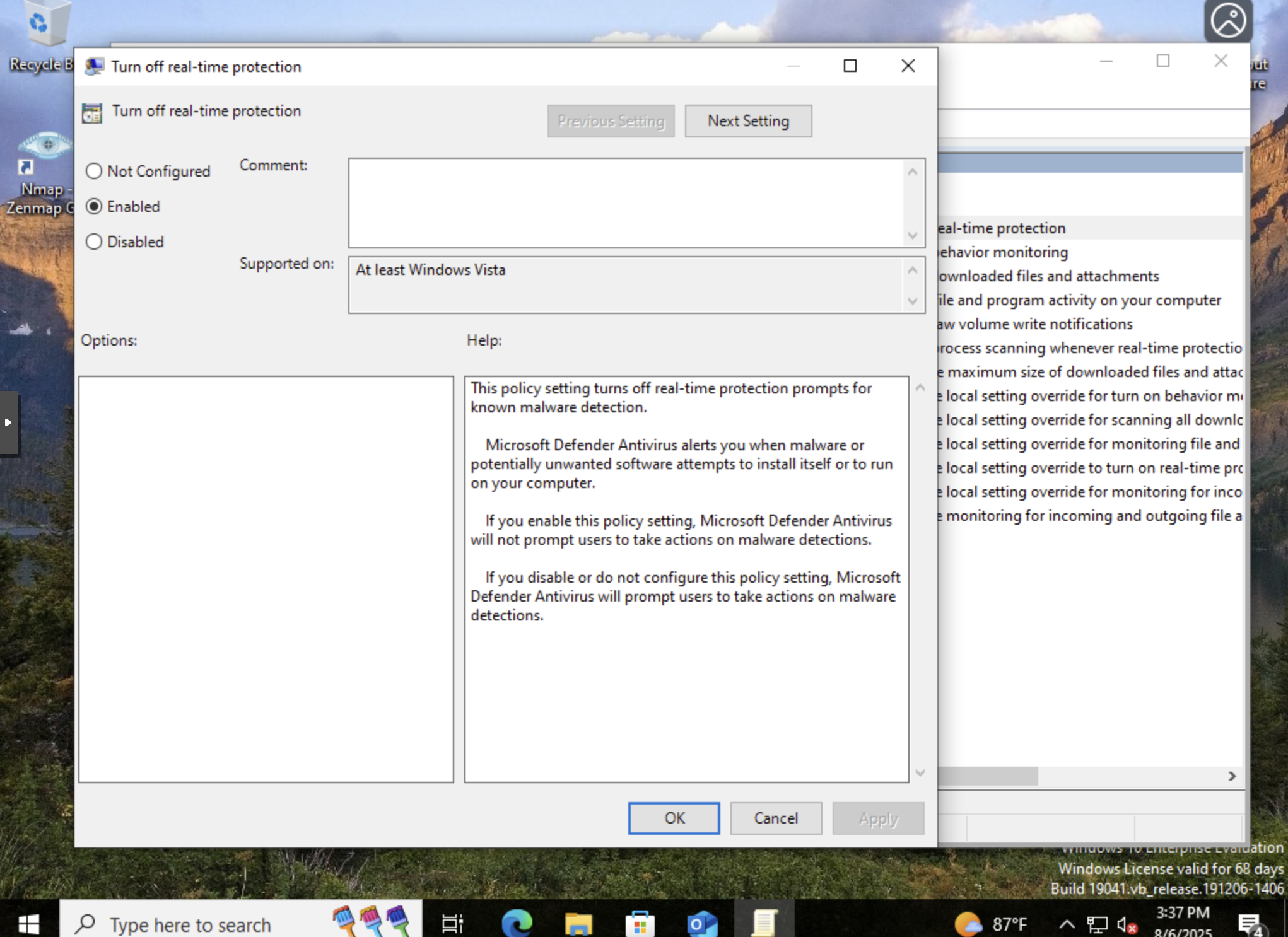
Task: Open Task View from the taskbar
Action: [452, 924]
